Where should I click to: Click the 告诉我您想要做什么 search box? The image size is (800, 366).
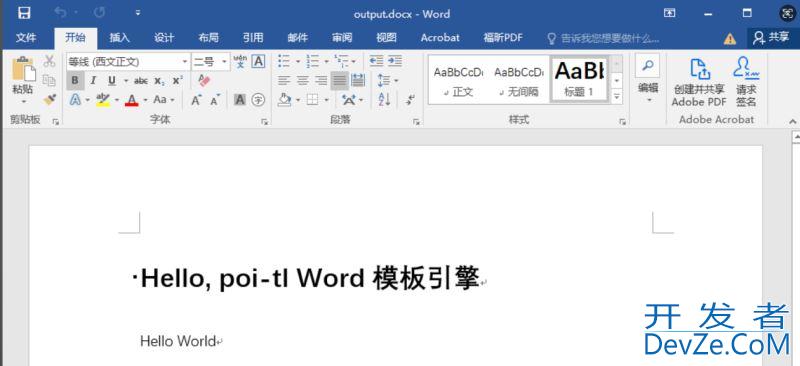point(603,38)
